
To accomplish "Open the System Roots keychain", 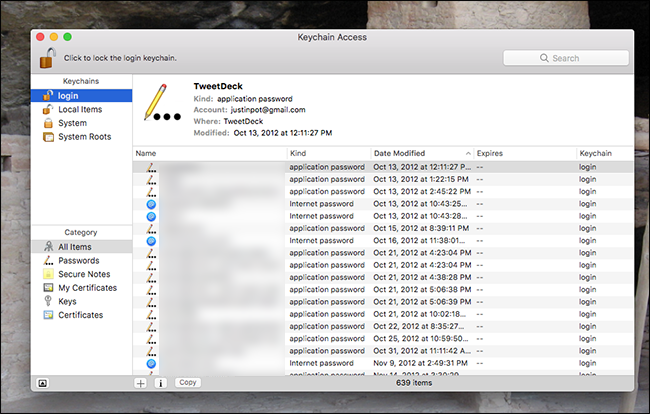I will coord(82,137).
